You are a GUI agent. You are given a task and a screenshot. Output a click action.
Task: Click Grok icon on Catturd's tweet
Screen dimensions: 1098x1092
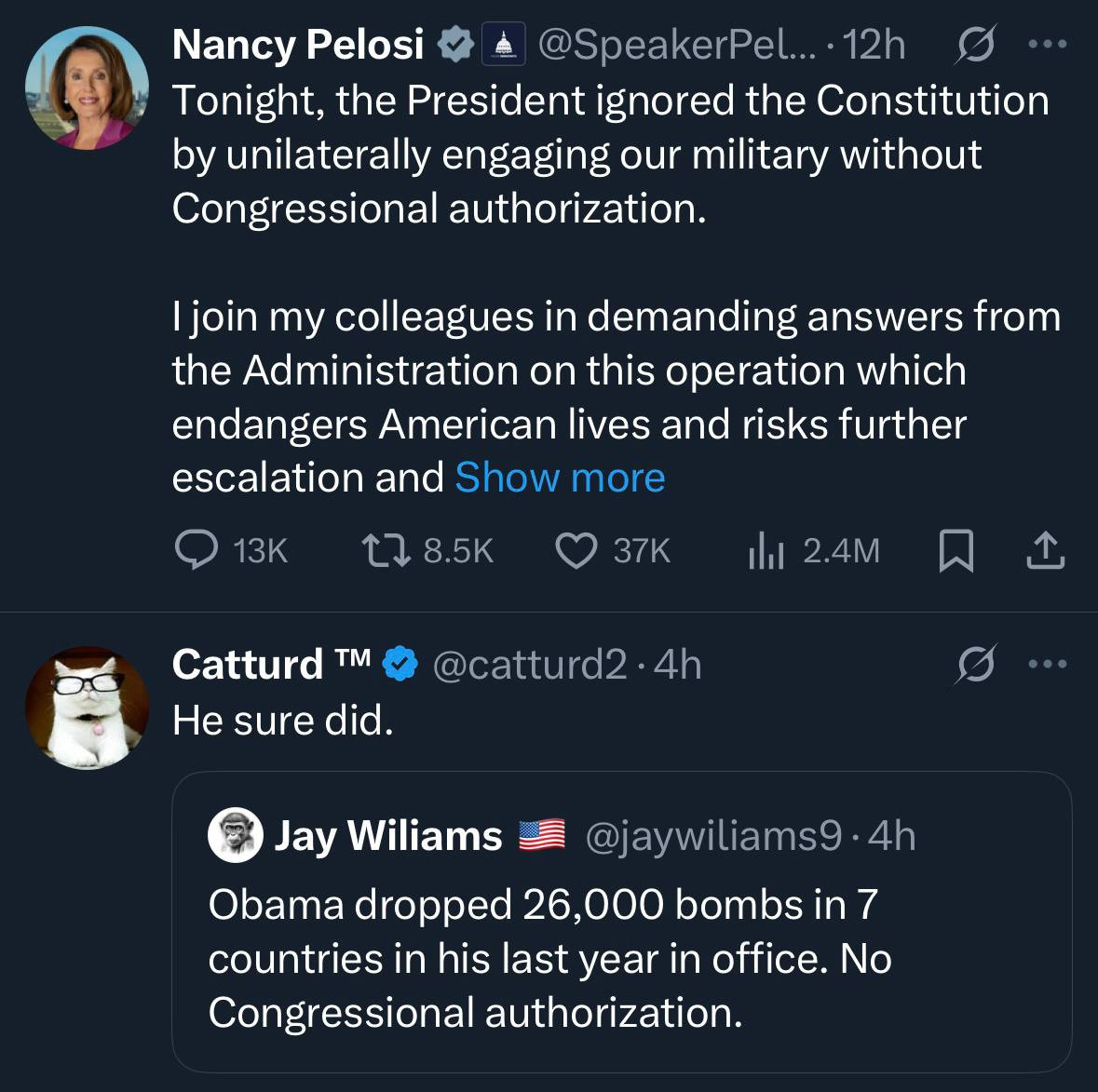pos(974,665)
